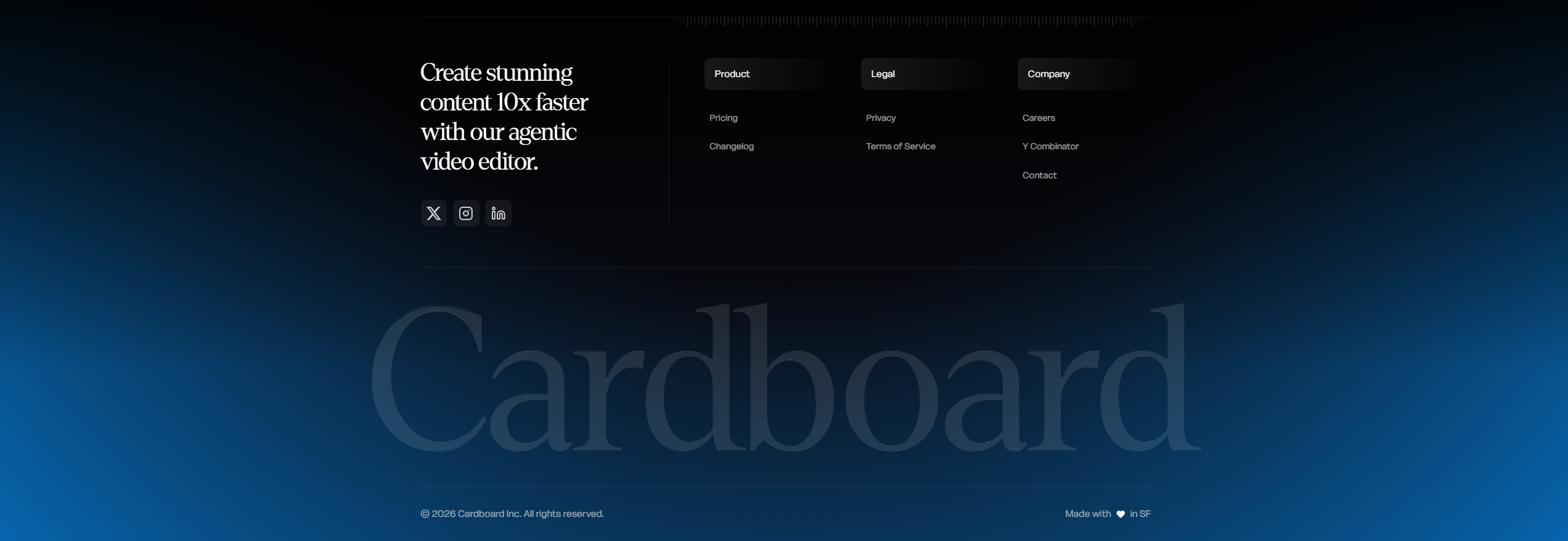
Task: Open the Terms of Service link
Action: [x=900, y=146]
